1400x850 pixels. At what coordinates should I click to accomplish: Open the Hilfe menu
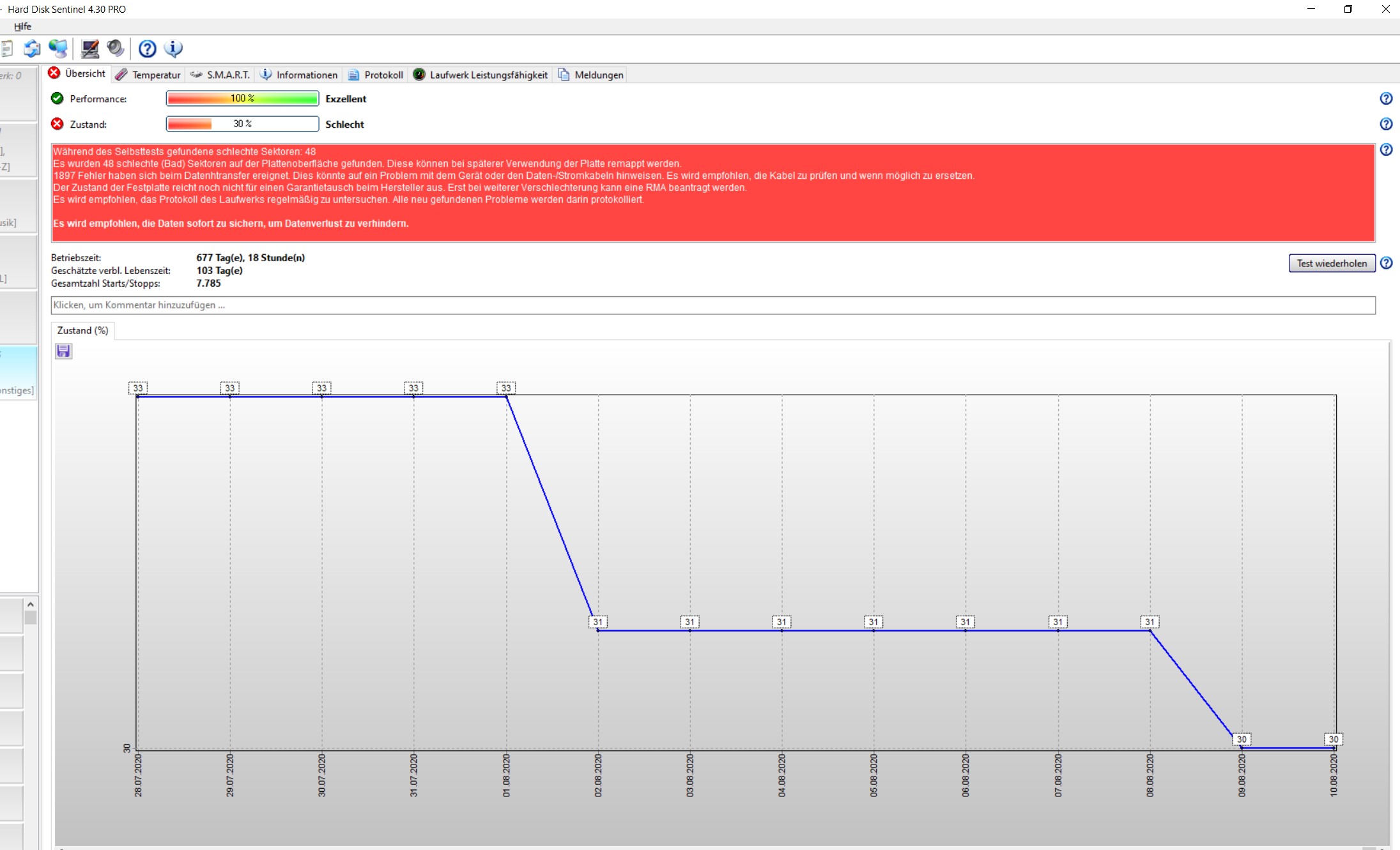pos(22,26)
